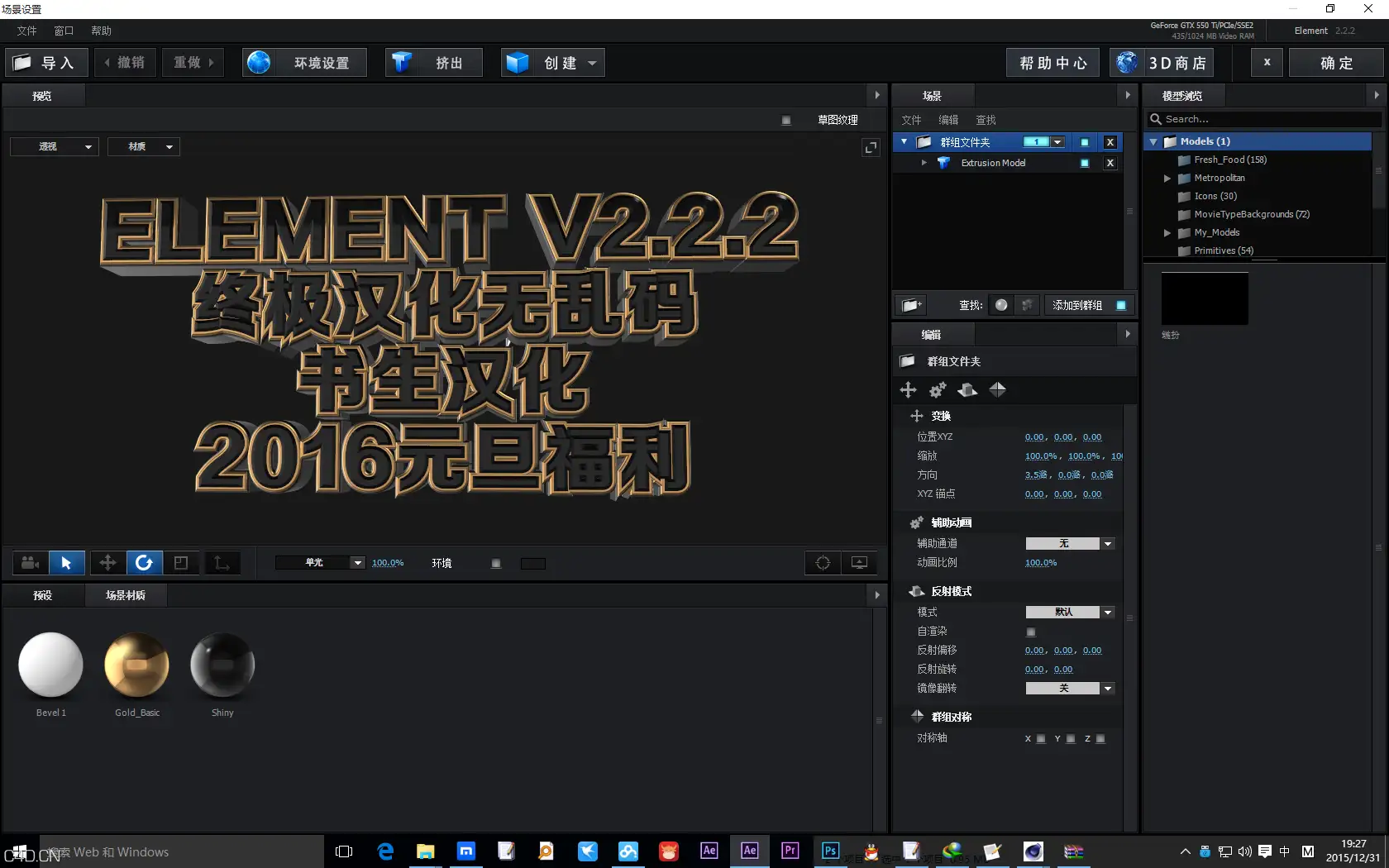This screenshot has height=868, width=1389.
Task: Open File Explorer from the taskbar
Action: click(426, 851)
